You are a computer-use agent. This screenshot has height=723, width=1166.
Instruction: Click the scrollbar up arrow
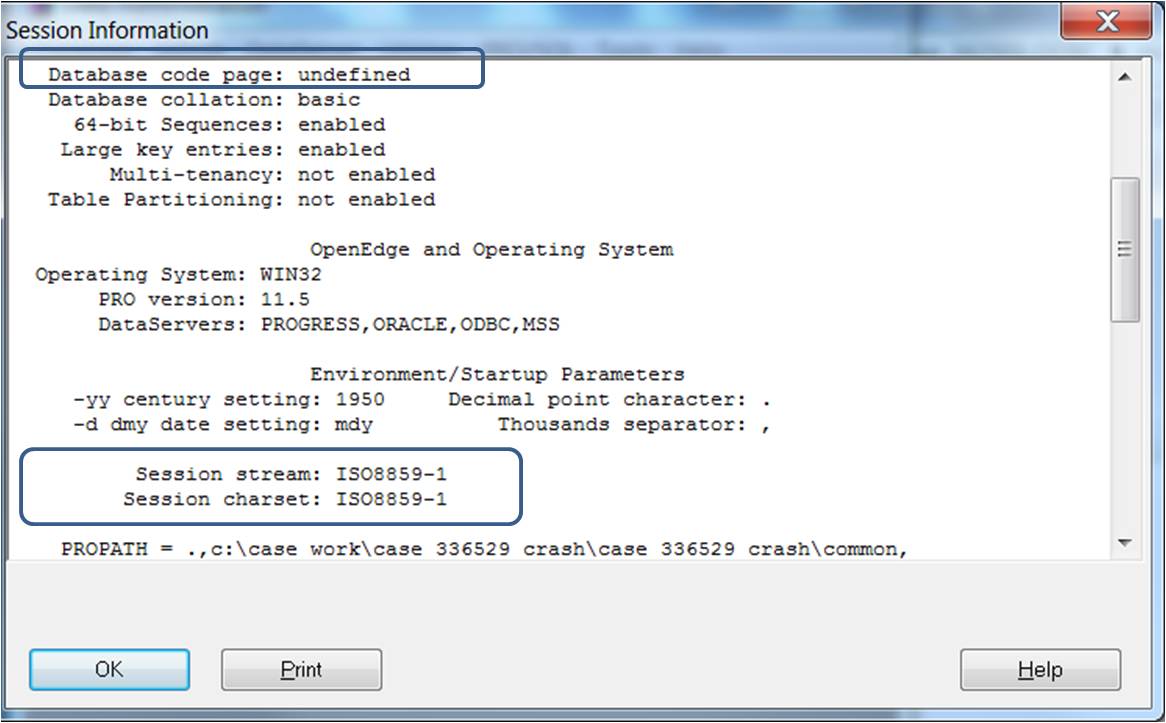(1125, 77)
